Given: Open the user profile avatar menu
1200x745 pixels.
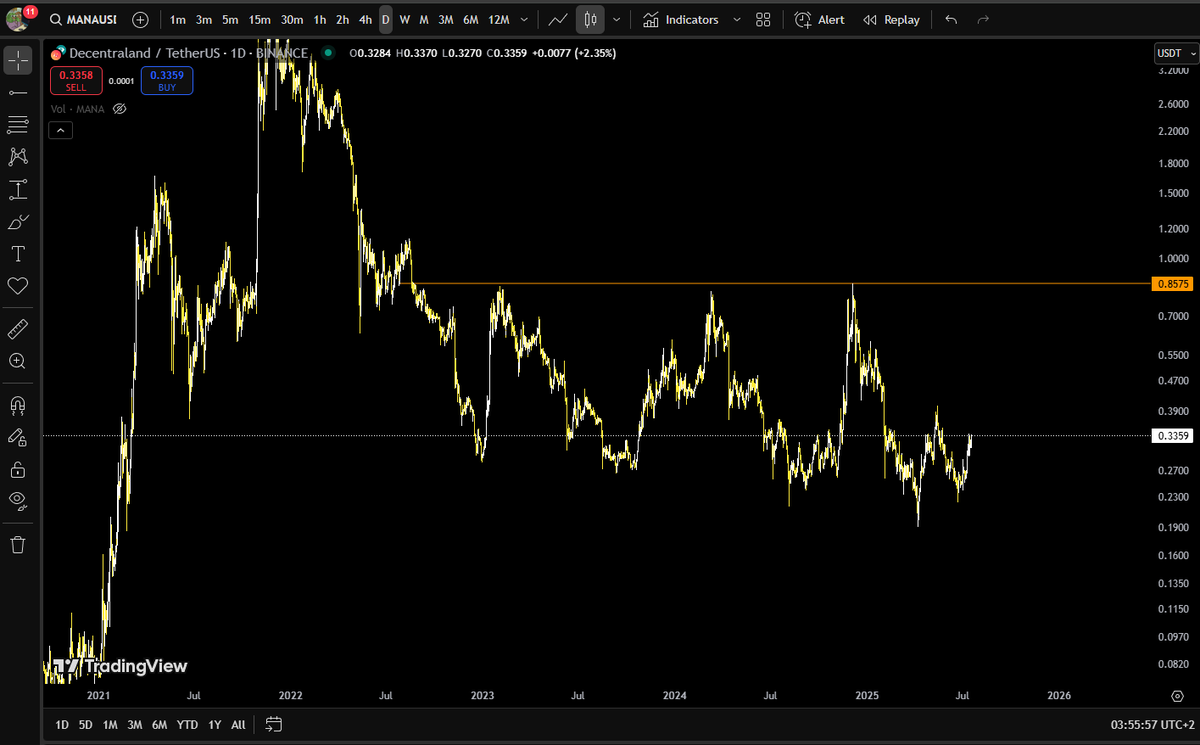Looking at the screenshot, I should tap(19, 18).
